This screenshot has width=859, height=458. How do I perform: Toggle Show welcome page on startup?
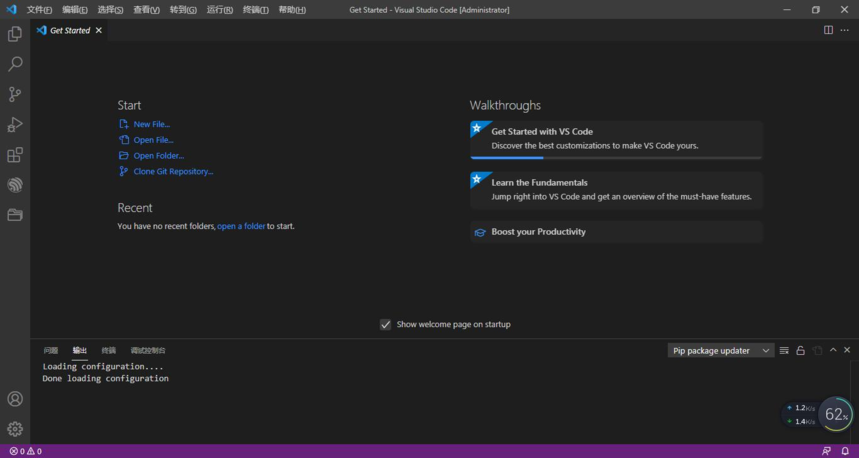point(386,325)
